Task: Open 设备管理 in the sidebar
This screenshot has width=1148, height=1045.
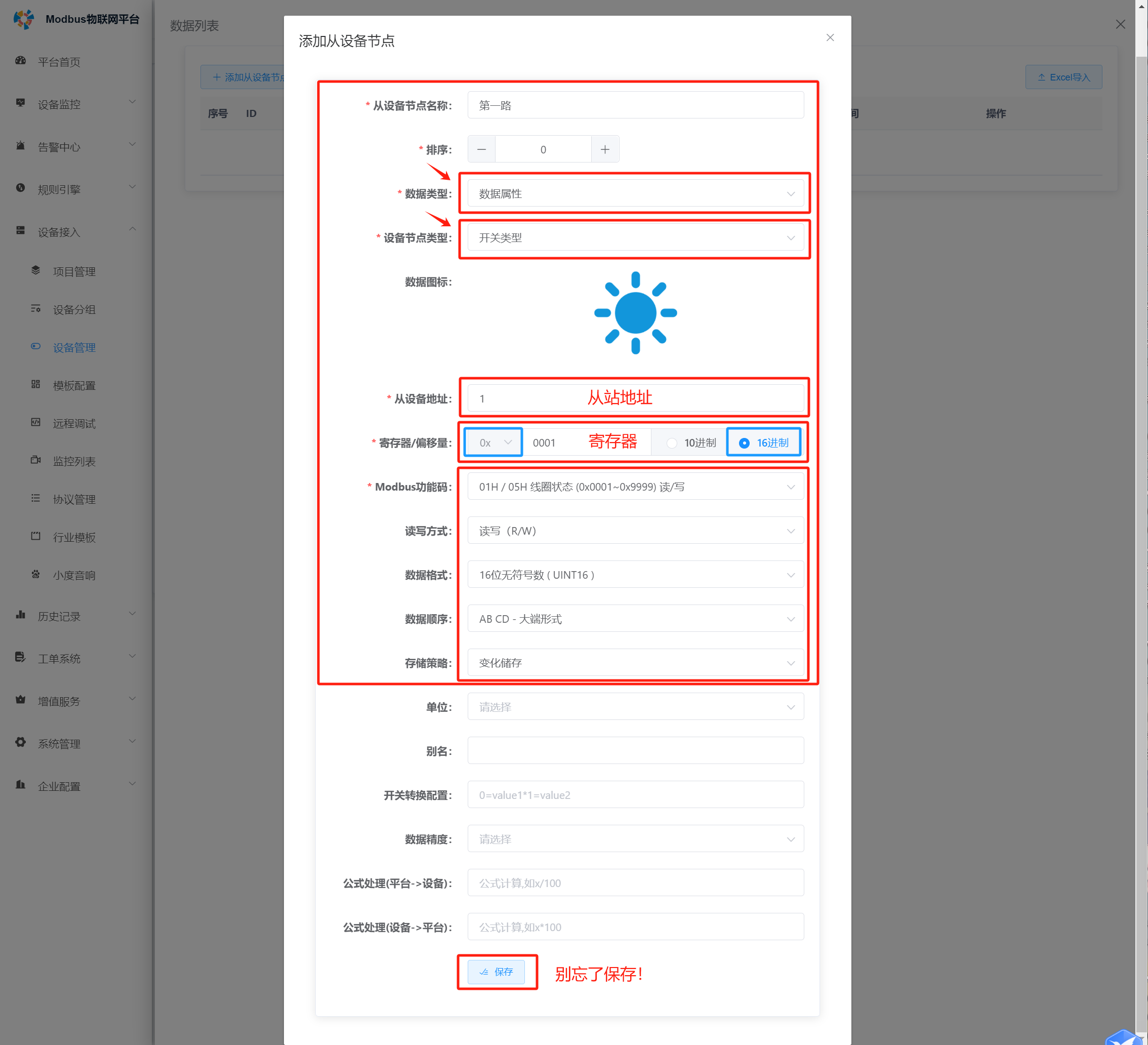Action: (74, 347)
